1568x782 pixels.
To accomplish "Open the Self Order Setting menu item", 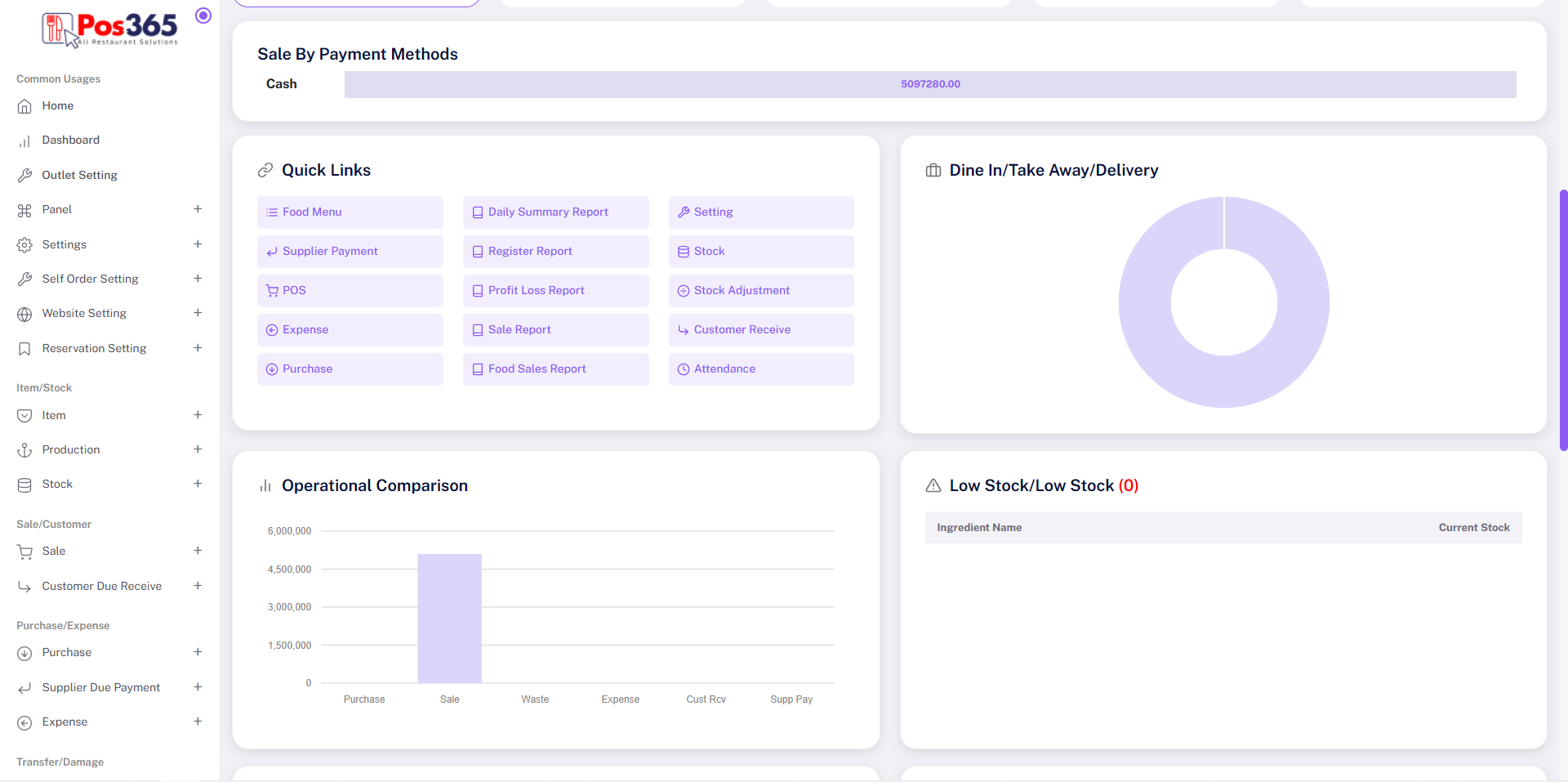I will pyautogui.click(x=90, y=279).
